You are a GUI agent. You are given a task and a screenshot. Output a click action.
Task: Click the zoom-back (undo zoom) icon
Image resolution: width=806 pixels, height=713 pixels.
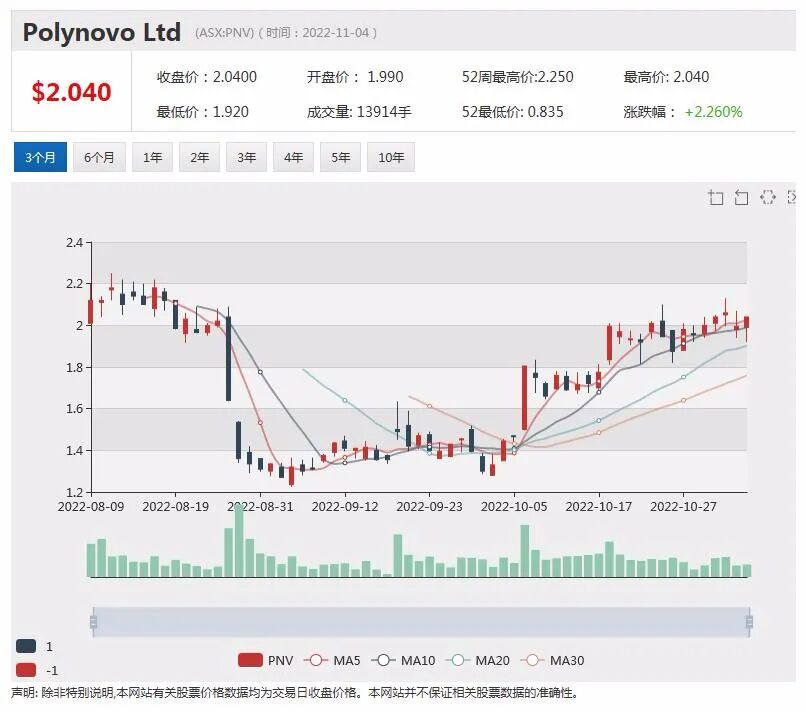(741, 197)
